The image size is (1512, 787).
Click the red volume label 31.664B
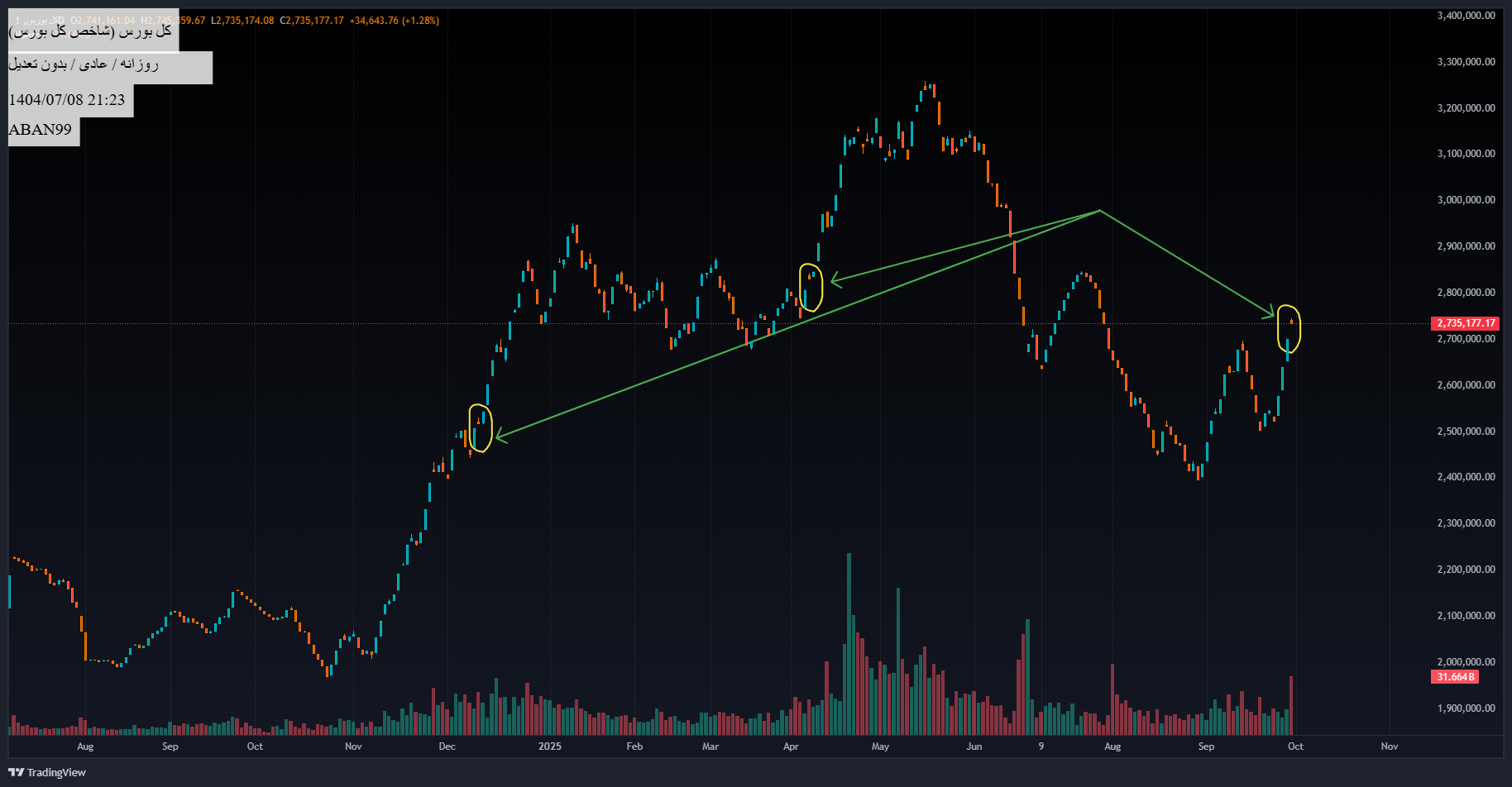coord(1455,677)
